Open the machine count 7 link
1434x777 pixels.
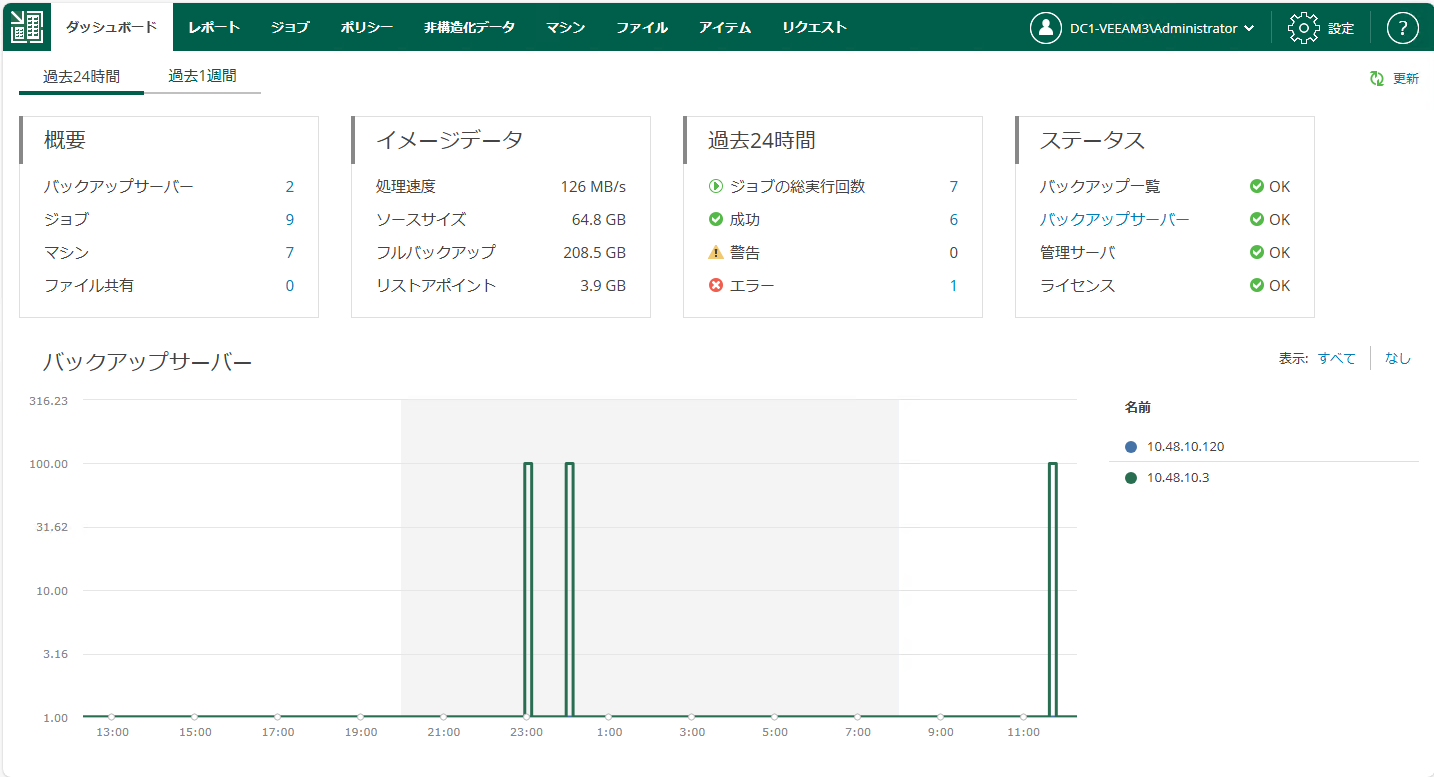pyautogui.click(x=290, y=252)
